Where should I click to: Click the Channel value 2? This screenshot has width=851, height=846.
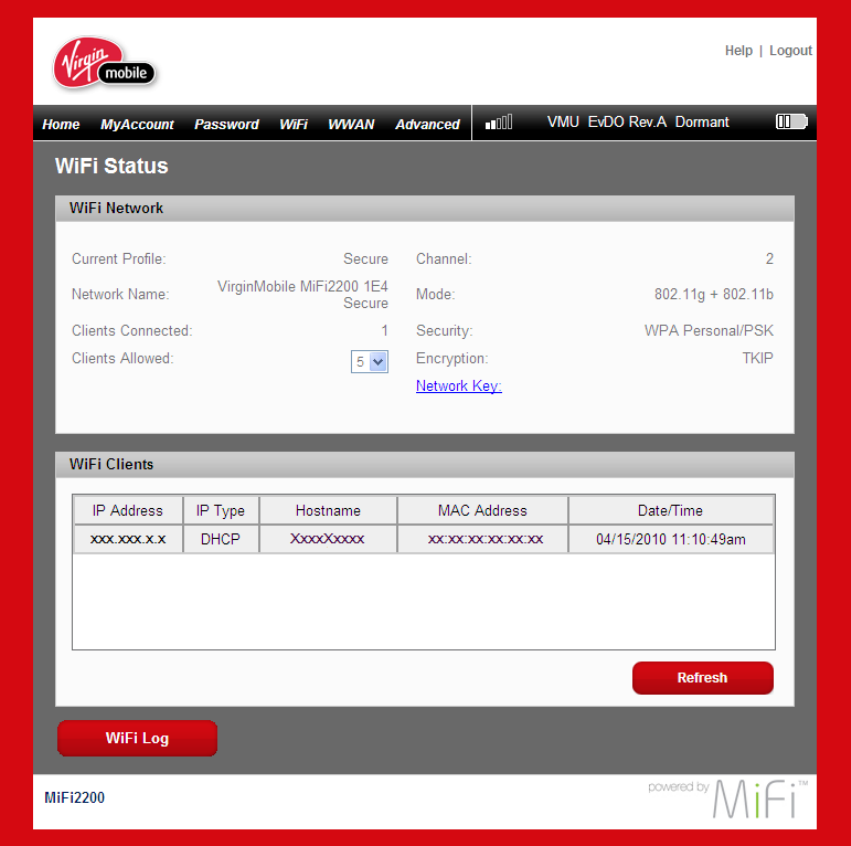769,259
